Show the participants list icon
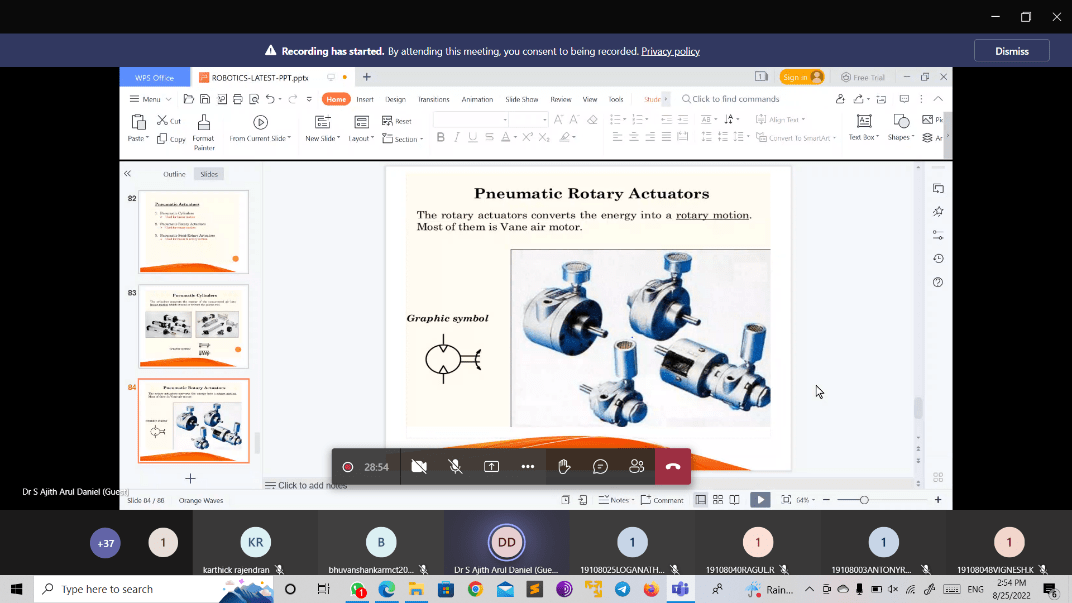Viewport: 1072px width, 603px height. (636, 466)
